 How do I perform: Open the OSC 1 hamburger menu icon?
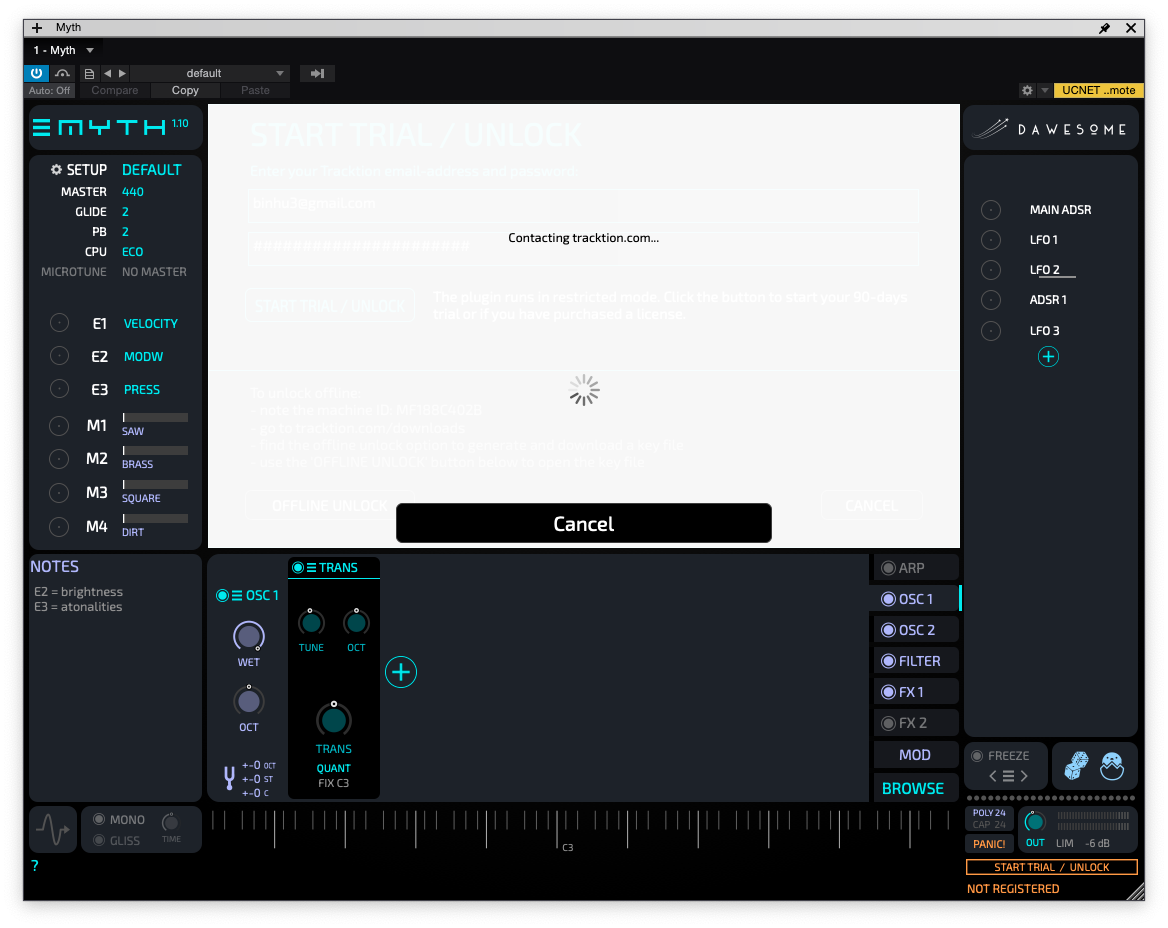pos(237,596)
